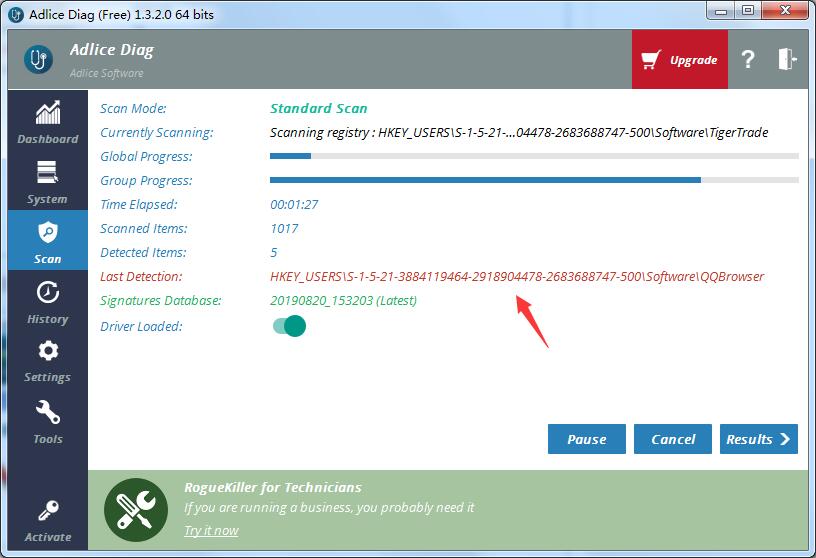The height and width of the screenshot is (558, 816).
Task: Click the Global Progress bar
Action: 534,156
